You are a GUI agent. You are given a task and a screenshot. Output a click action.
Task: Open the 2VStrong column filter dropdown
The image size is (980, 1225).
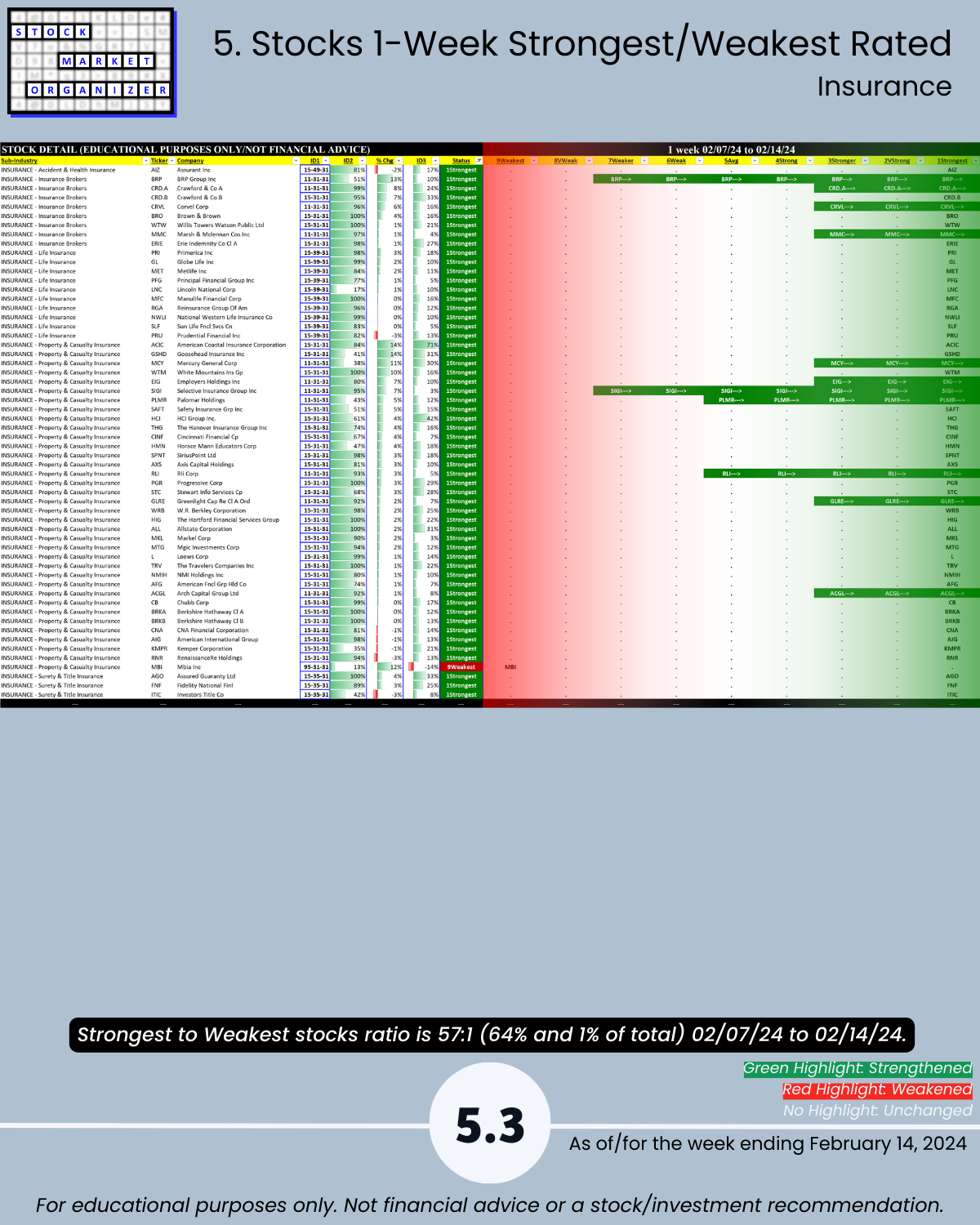click(920, 161)
